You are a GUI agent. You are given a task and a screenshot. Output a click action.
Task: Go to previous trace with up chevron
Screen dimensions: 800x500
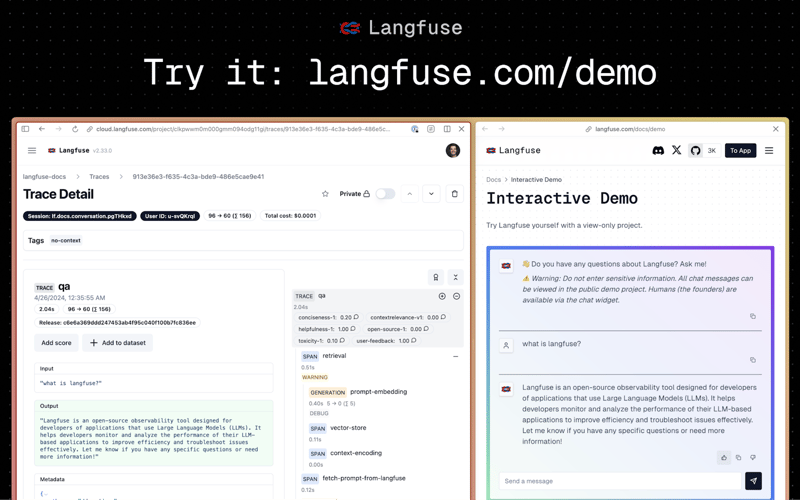[x=410, y=194]
